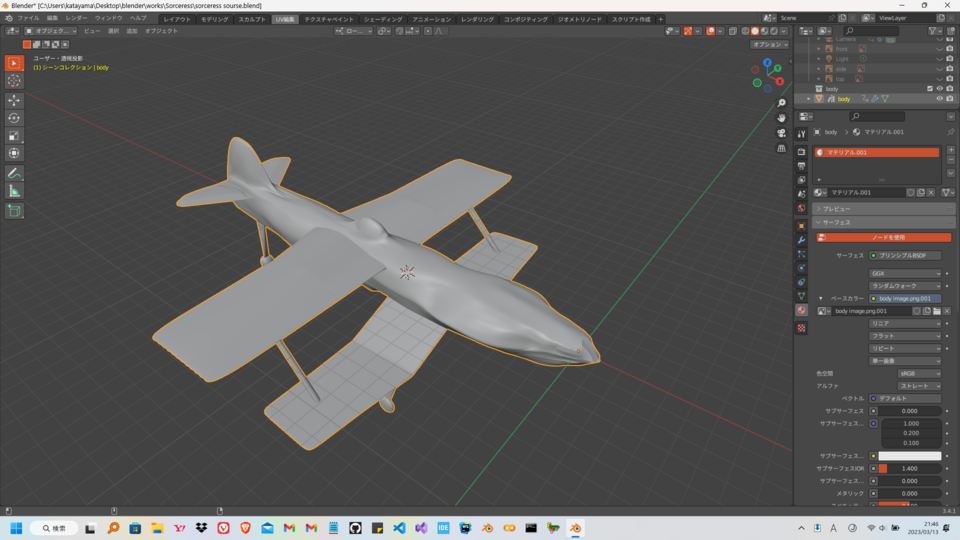Toggle visibility eye of the body object
The image size is (960, 540).
pos(939,99)
